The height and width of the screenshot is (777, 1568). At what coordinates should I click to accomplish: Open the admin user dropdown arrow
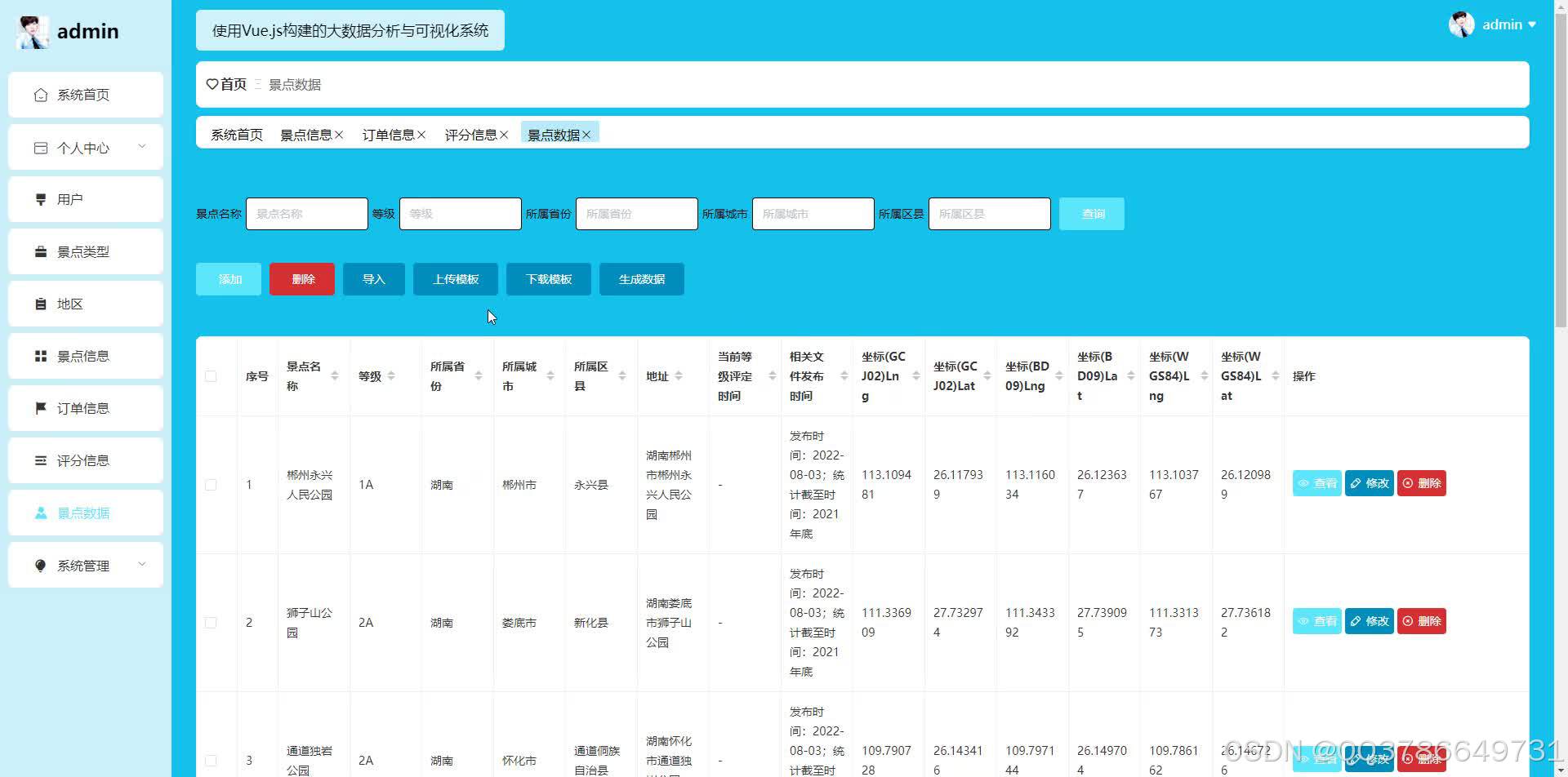tap(1532, 24)
